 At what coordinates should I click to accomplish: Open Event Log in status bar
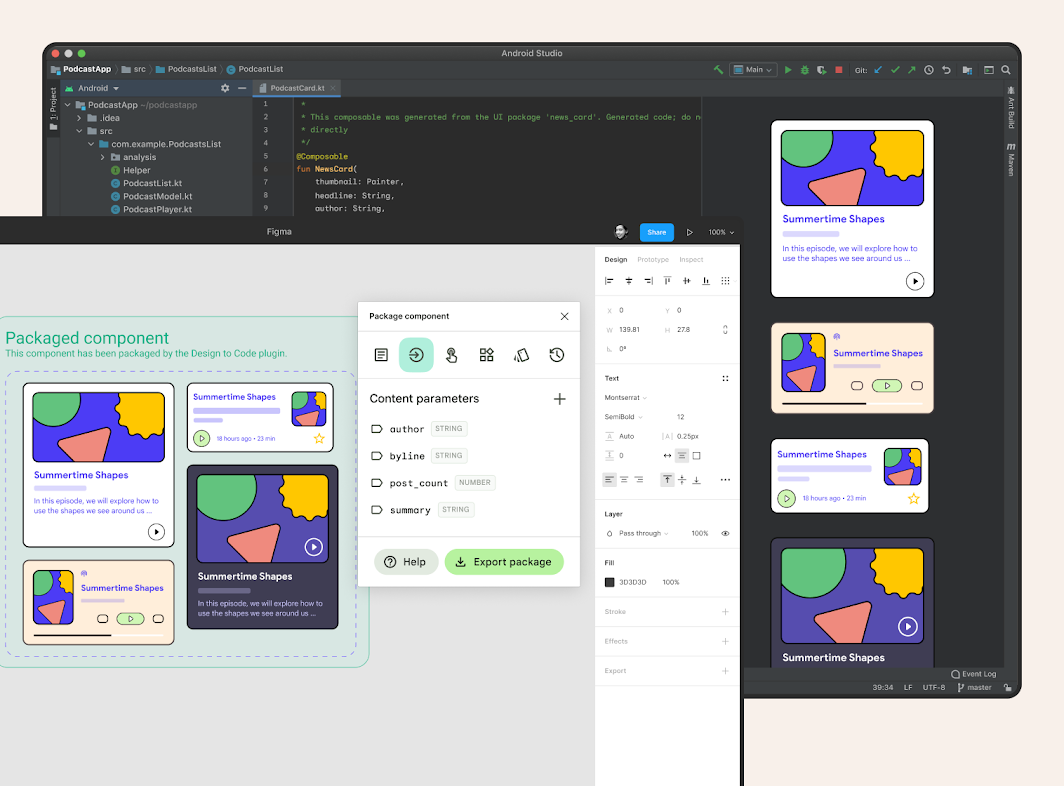click(973, 674)
